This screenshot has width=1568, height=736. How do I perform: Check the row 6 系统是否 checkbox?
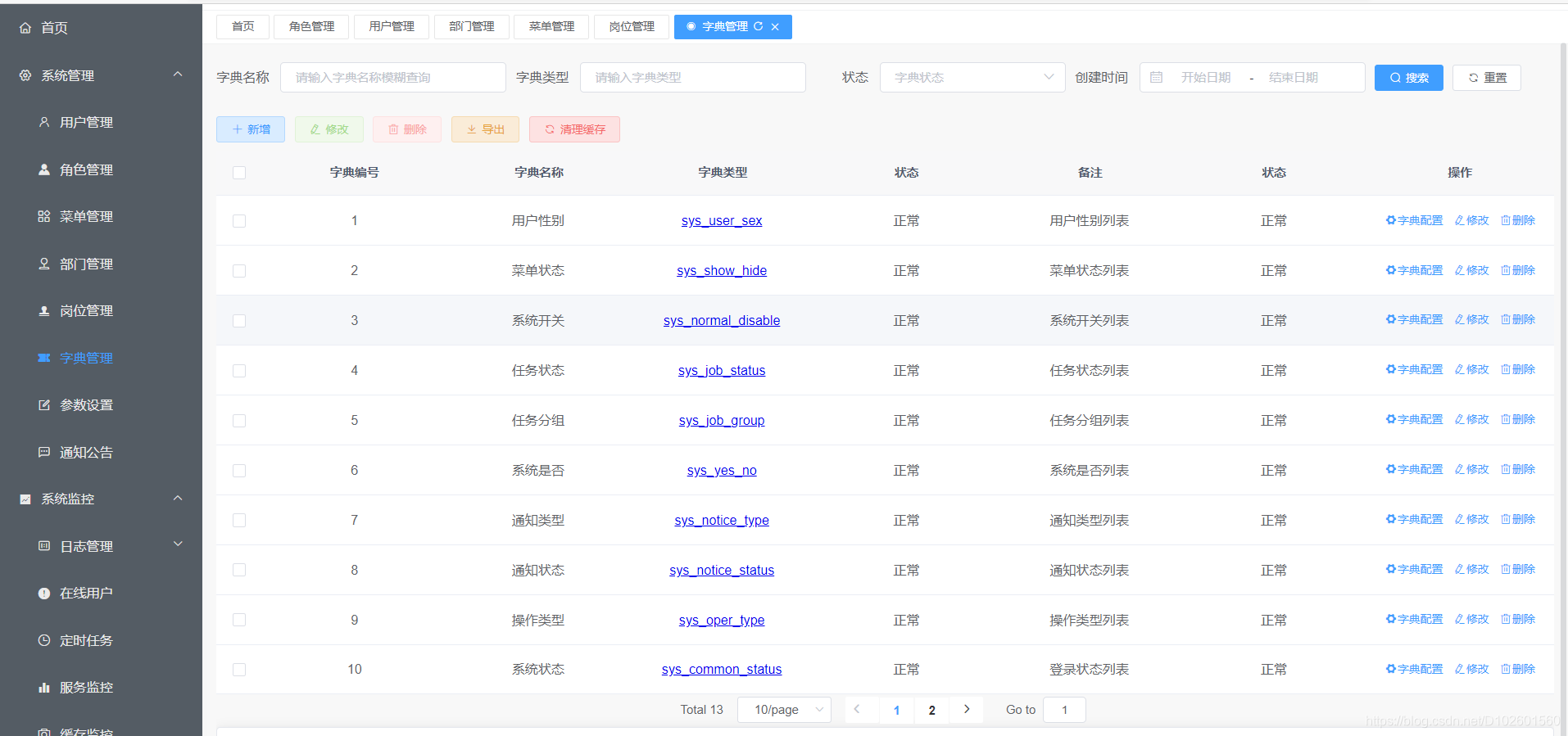(239, 471)
